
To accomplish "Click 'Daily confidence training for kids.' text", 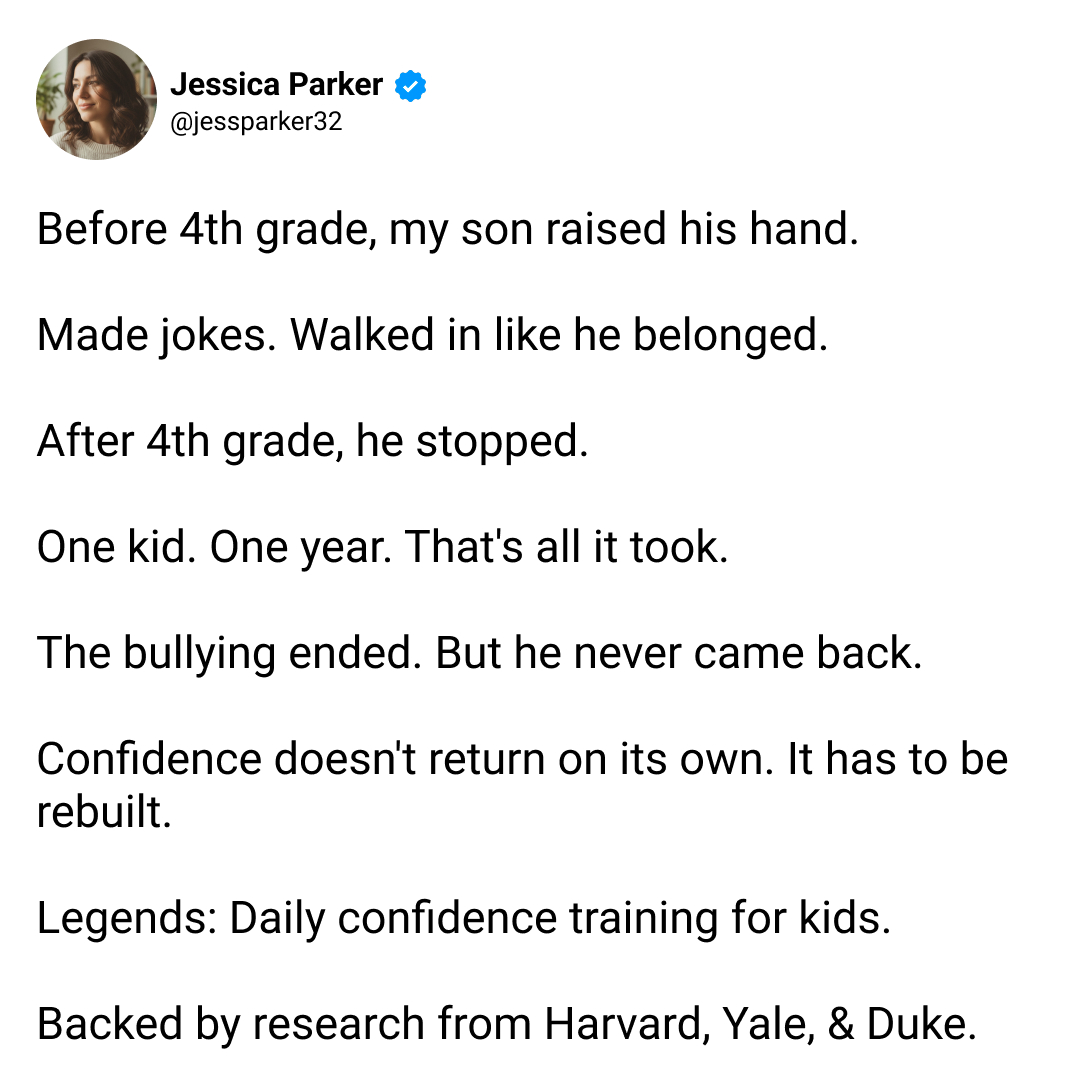I will point(561,919).
